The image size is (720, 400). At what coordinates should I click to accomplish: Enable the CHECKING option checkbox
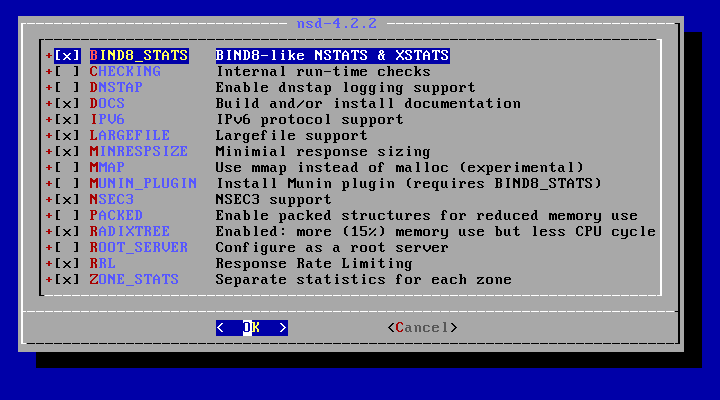(x=67, y=72)
